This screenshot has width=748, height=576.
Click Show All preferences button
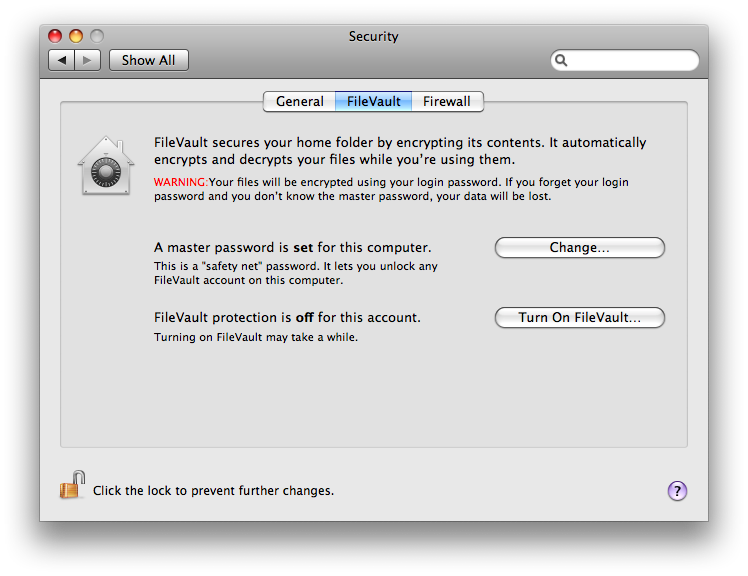[149, 60]
